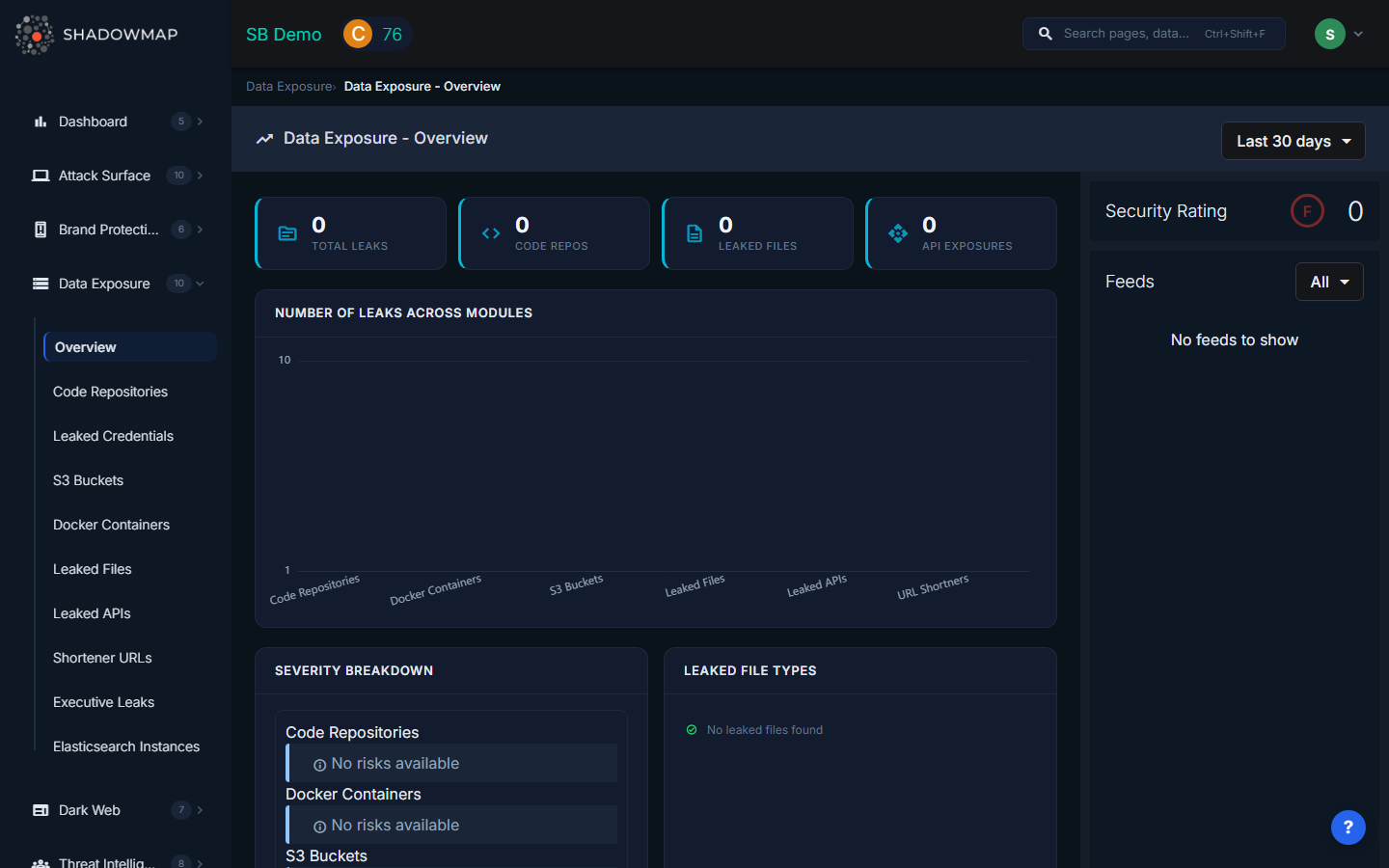
Task: Select the Dark Web section icon
Action: (40, 810)
